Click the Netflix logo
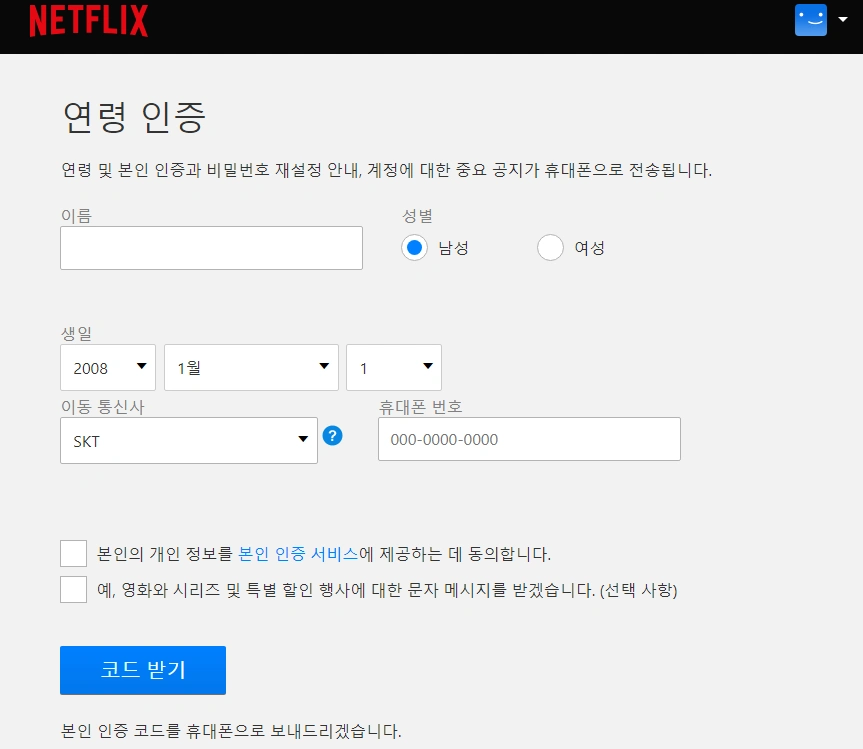 pos(89,20)
